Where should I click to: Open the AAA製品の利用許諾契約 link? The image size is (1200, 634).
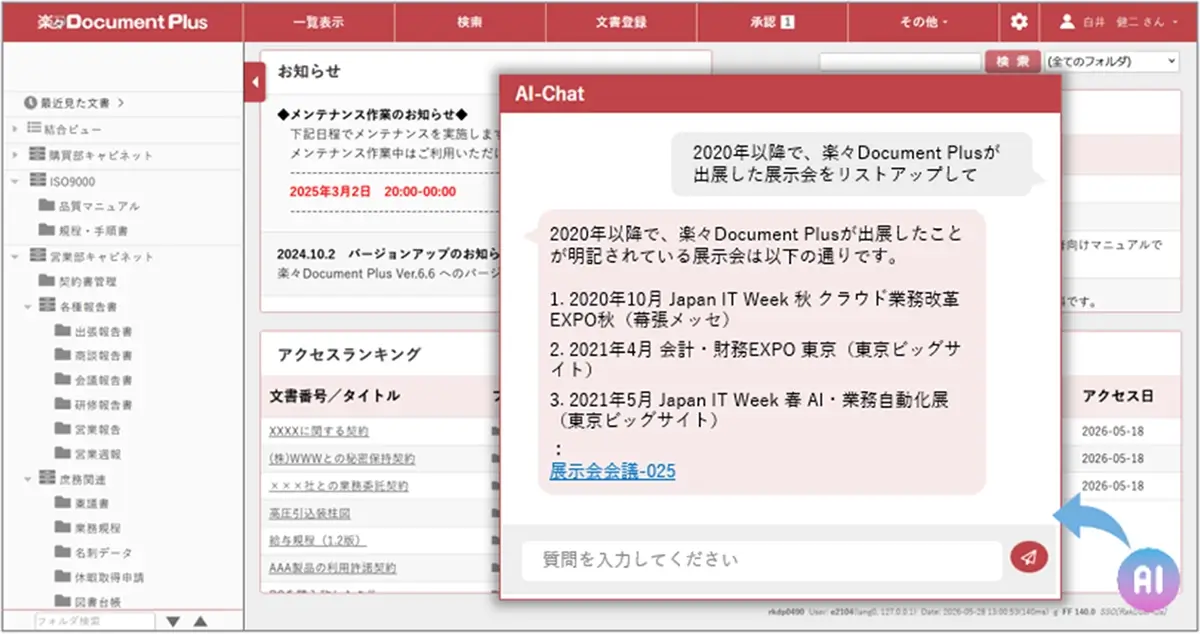[332, 568]
